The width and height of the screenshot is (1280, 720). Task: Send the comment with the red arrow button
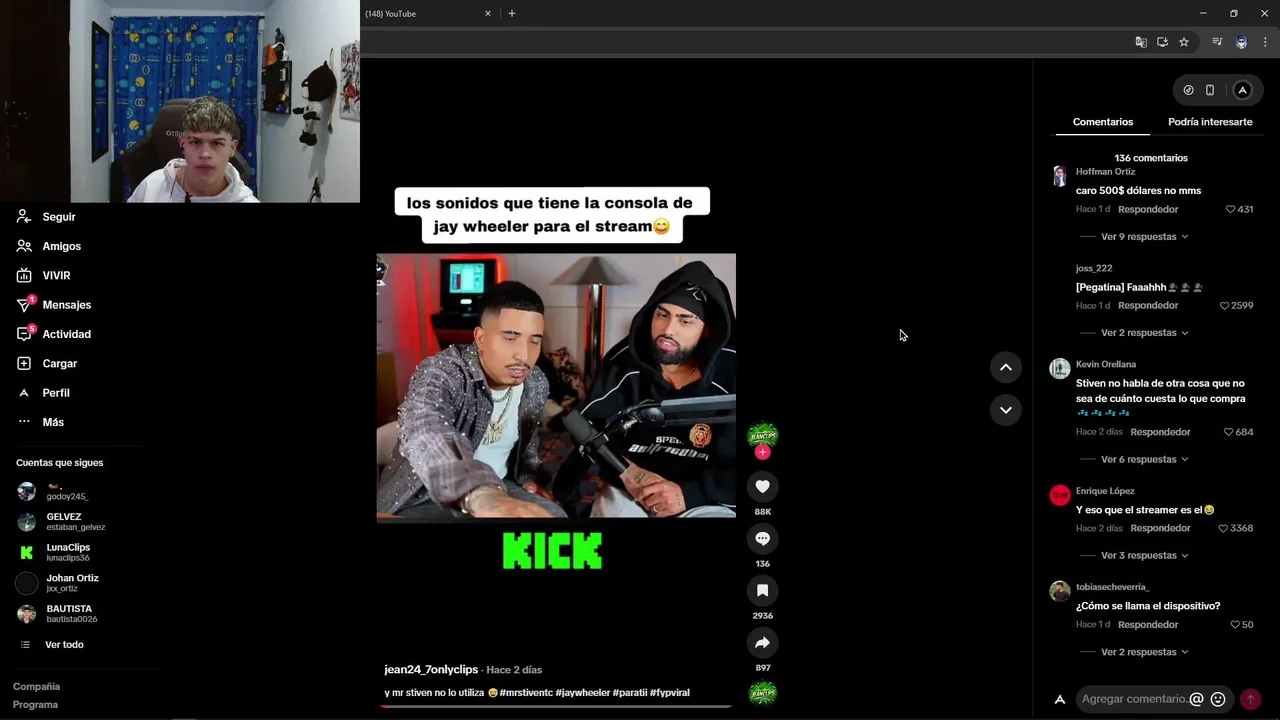(x=1250, y=699)
